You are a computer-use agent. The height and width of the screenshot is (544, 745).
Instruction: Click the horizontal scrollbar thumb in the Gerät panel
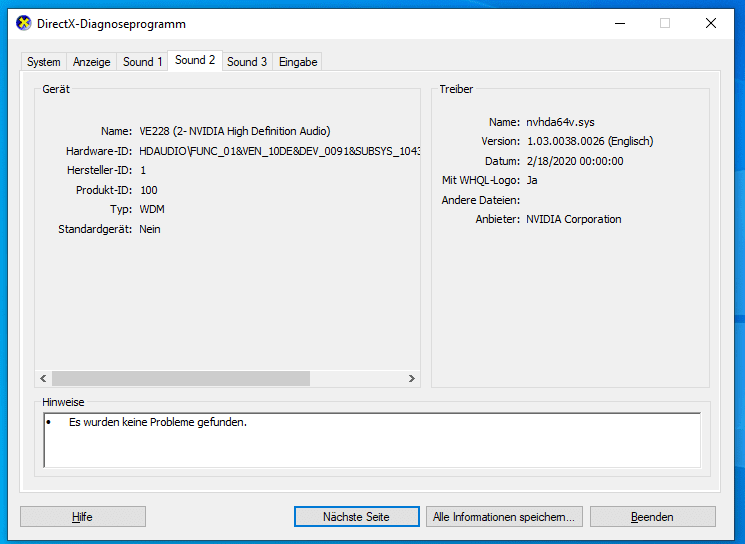click(181, 378)
